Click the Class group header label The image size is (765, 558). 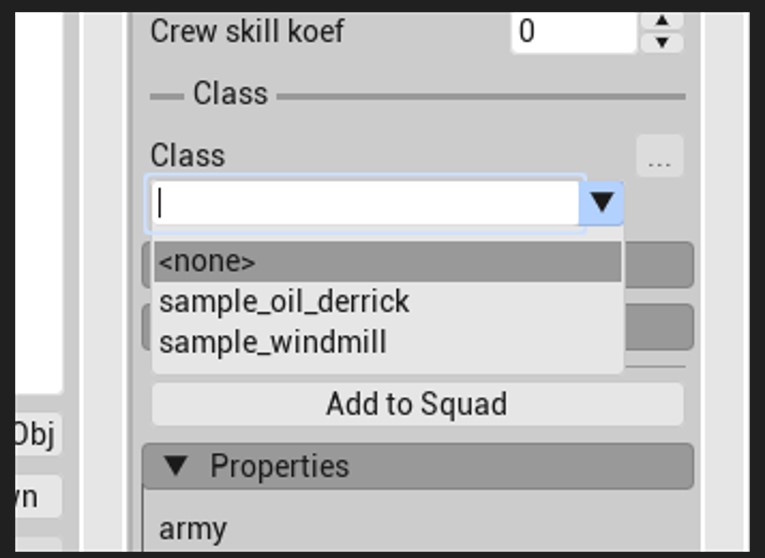click(230, 94)
